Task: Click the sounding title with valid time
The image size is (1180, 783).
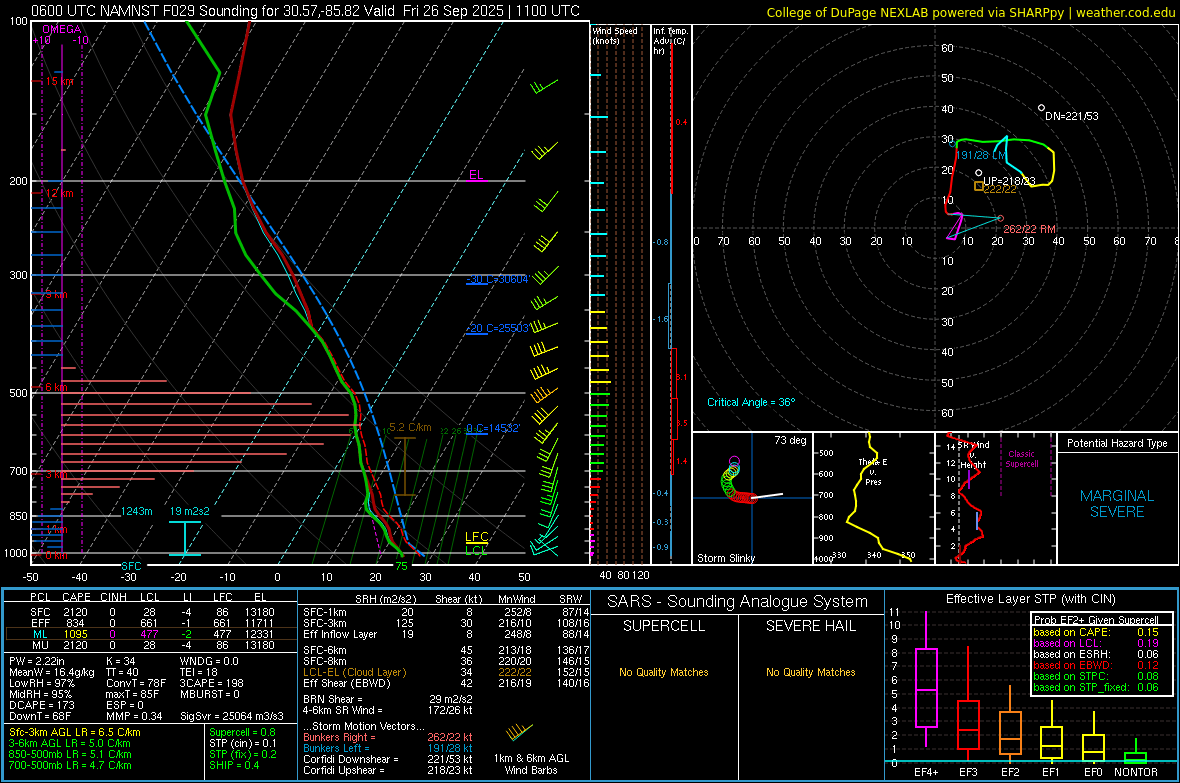Action: [306, 11]
